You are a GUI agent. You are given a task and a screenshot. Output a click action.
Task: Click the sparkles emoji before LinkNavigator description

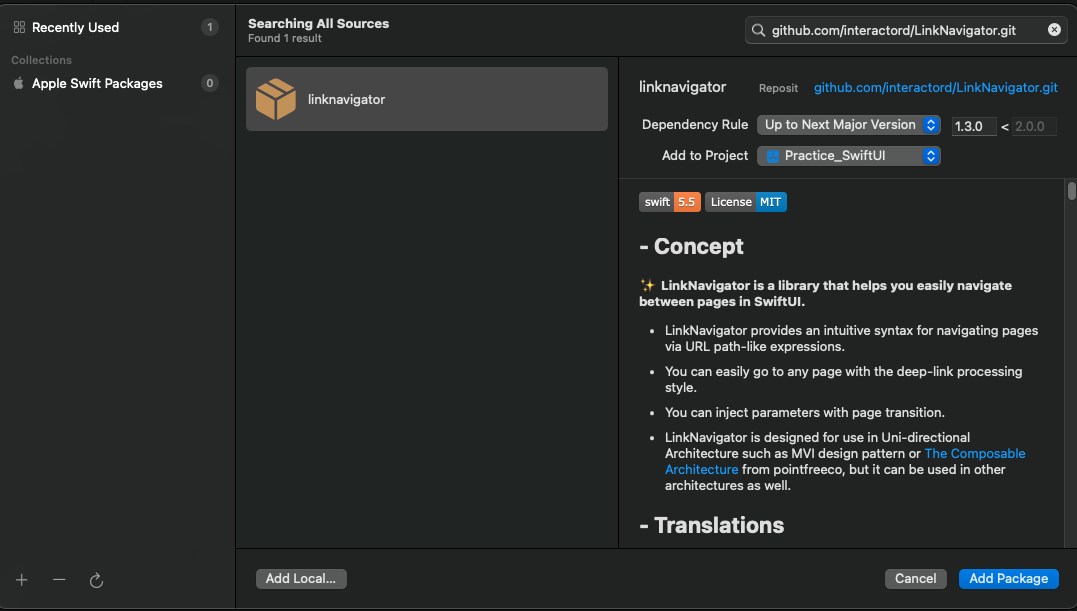[x=647, y=285]
